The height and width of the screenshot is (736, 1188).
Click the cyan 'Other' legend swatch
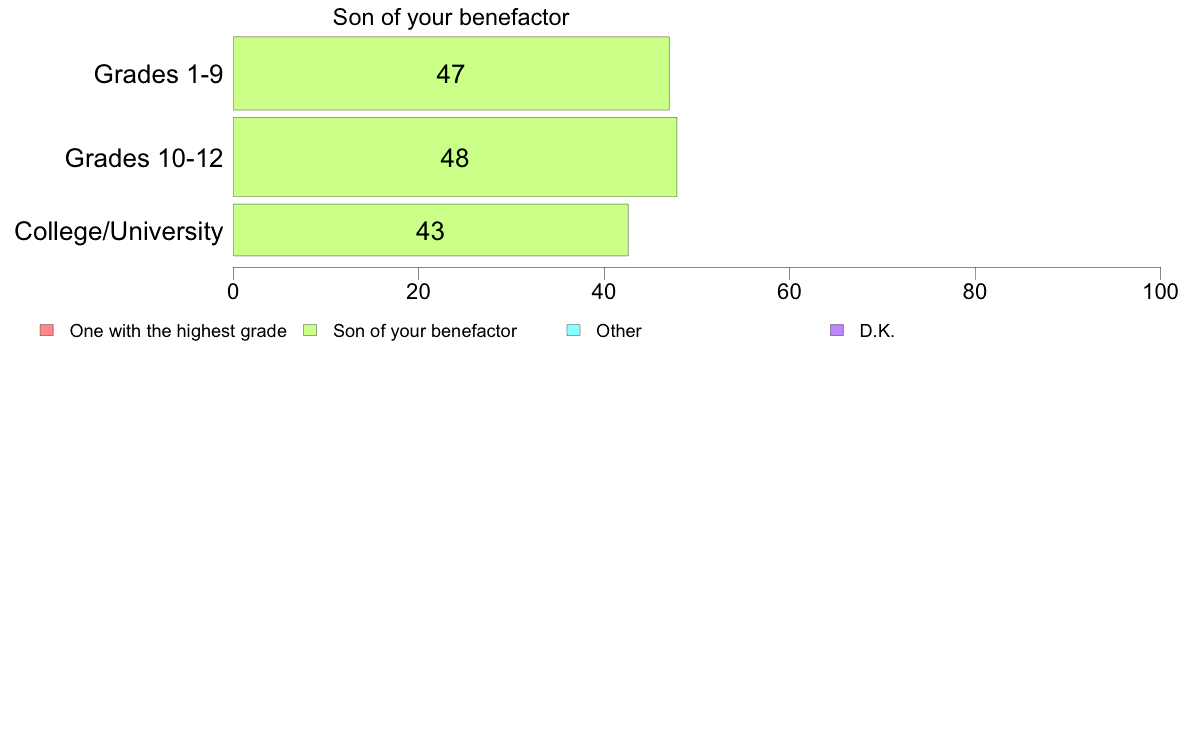tap(574, 330)
